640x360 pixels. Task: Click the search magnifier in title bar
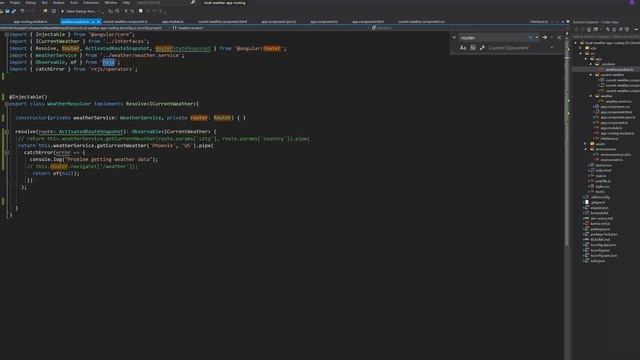click(x=193, y=2)
